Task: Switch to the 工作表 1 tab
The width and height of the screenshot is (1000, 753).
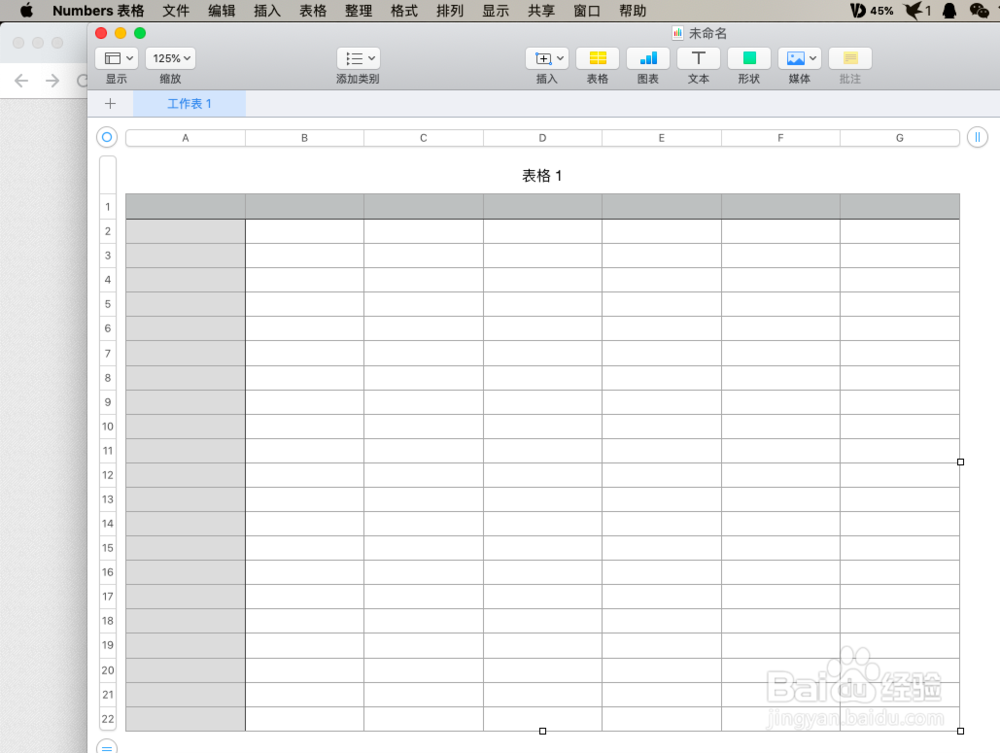Action: pyautogui.click(x=189, y=103)
